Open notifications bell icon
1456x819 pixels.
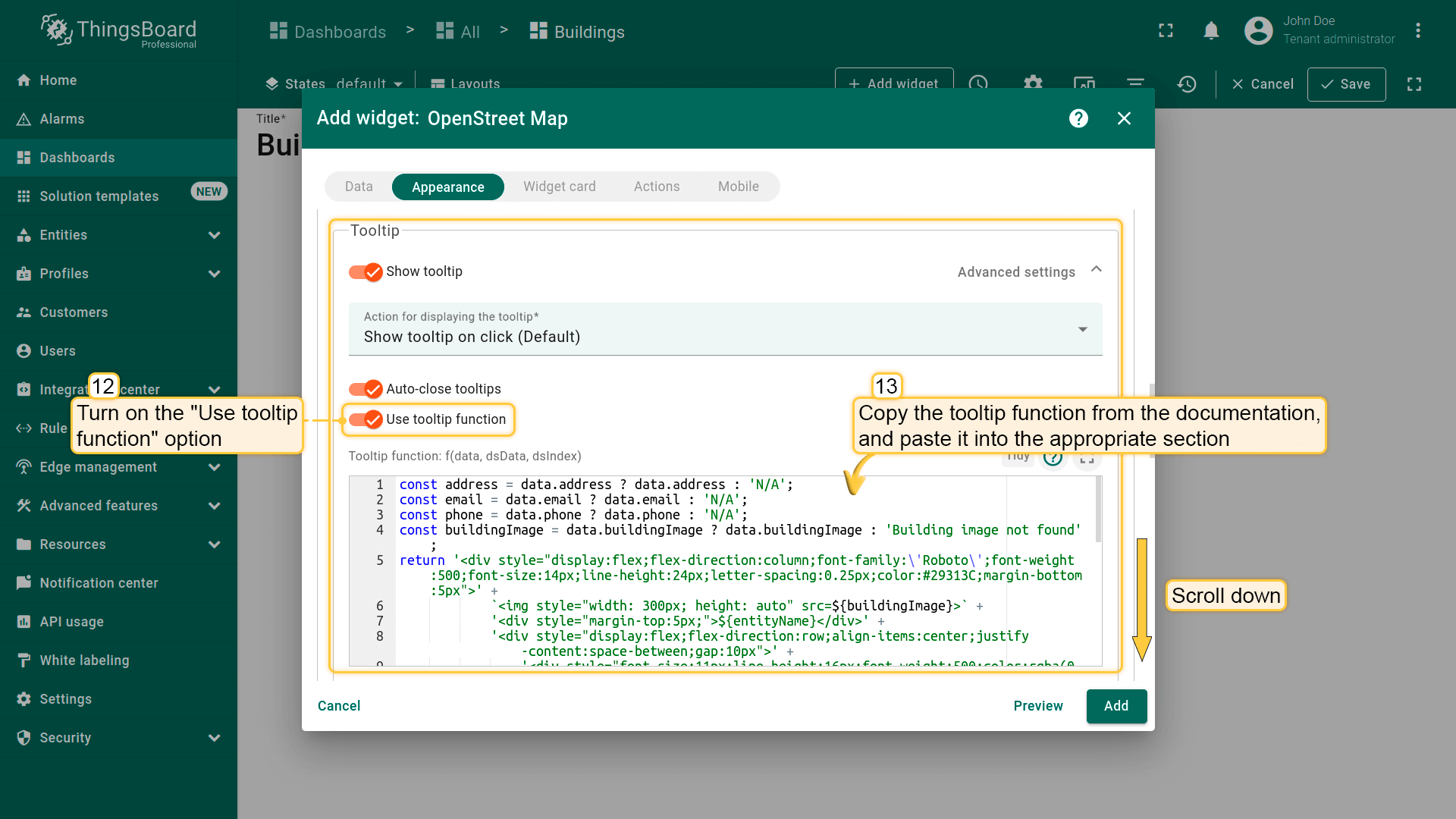(x=1211, y=31)
